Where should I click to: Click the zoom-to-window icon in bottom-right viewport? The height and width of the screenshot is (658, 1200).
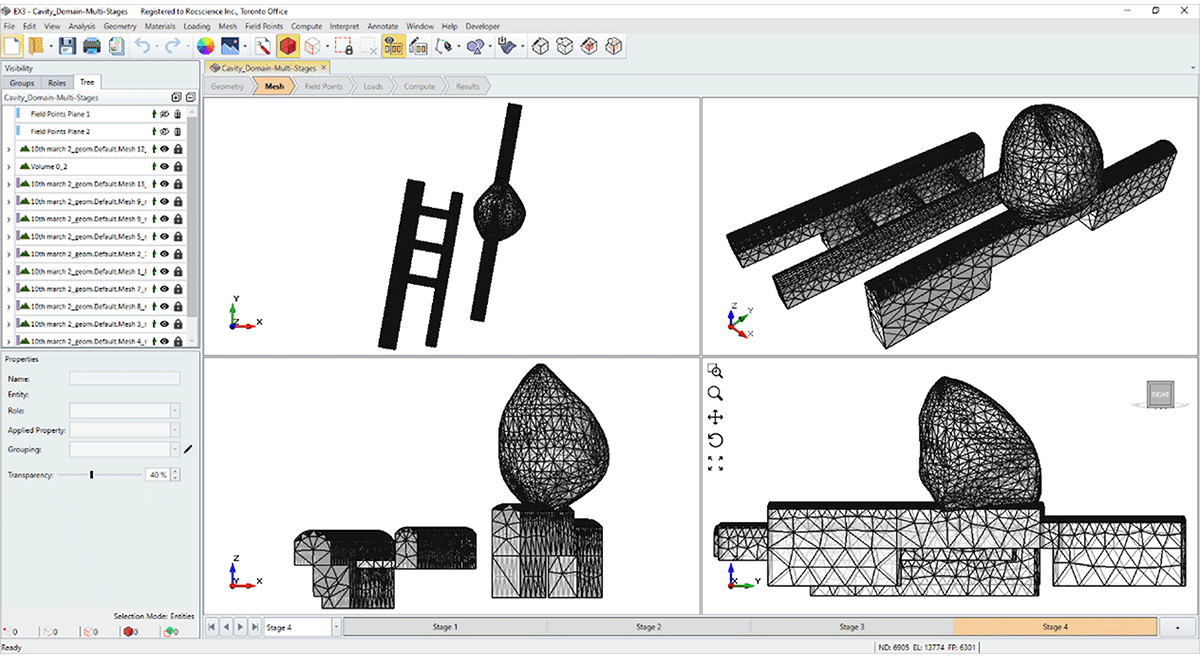point(715,371)
